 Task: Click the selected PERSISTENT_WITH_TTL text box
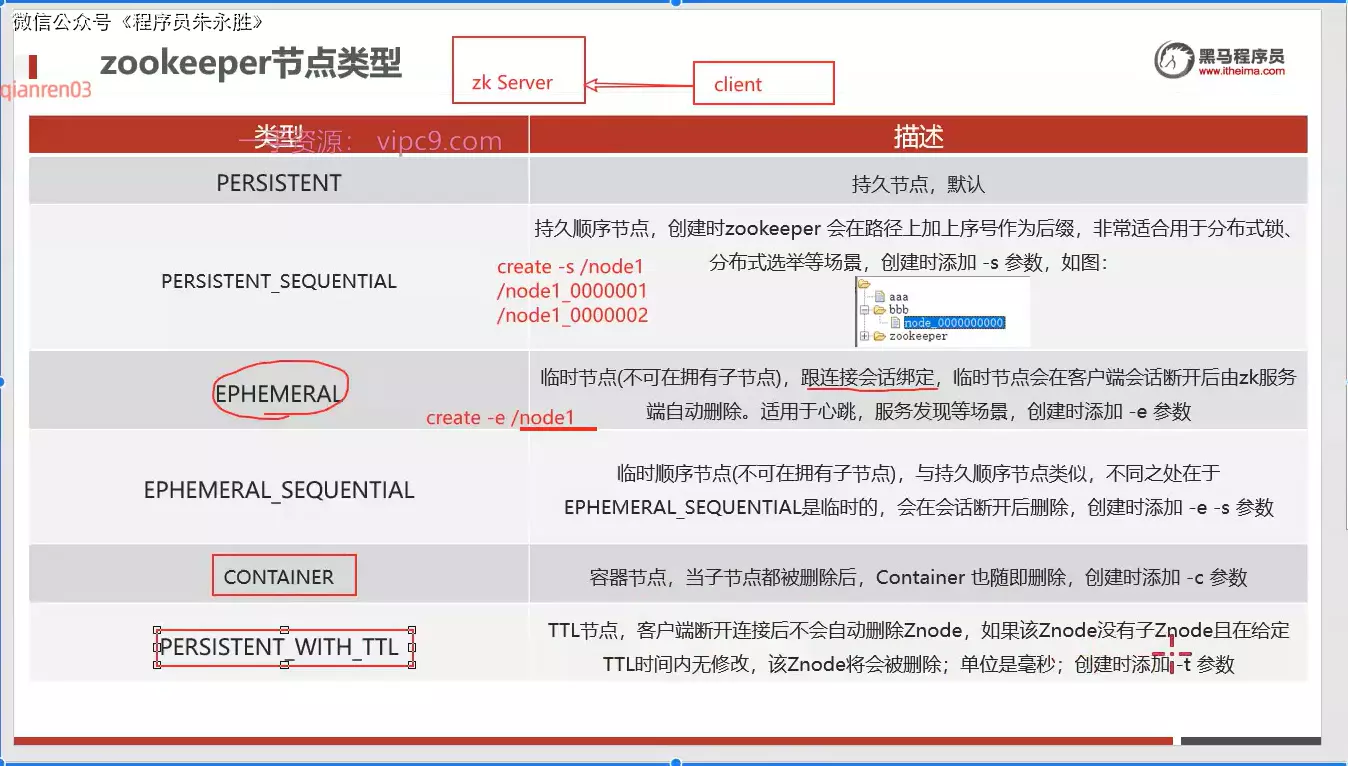285,647
